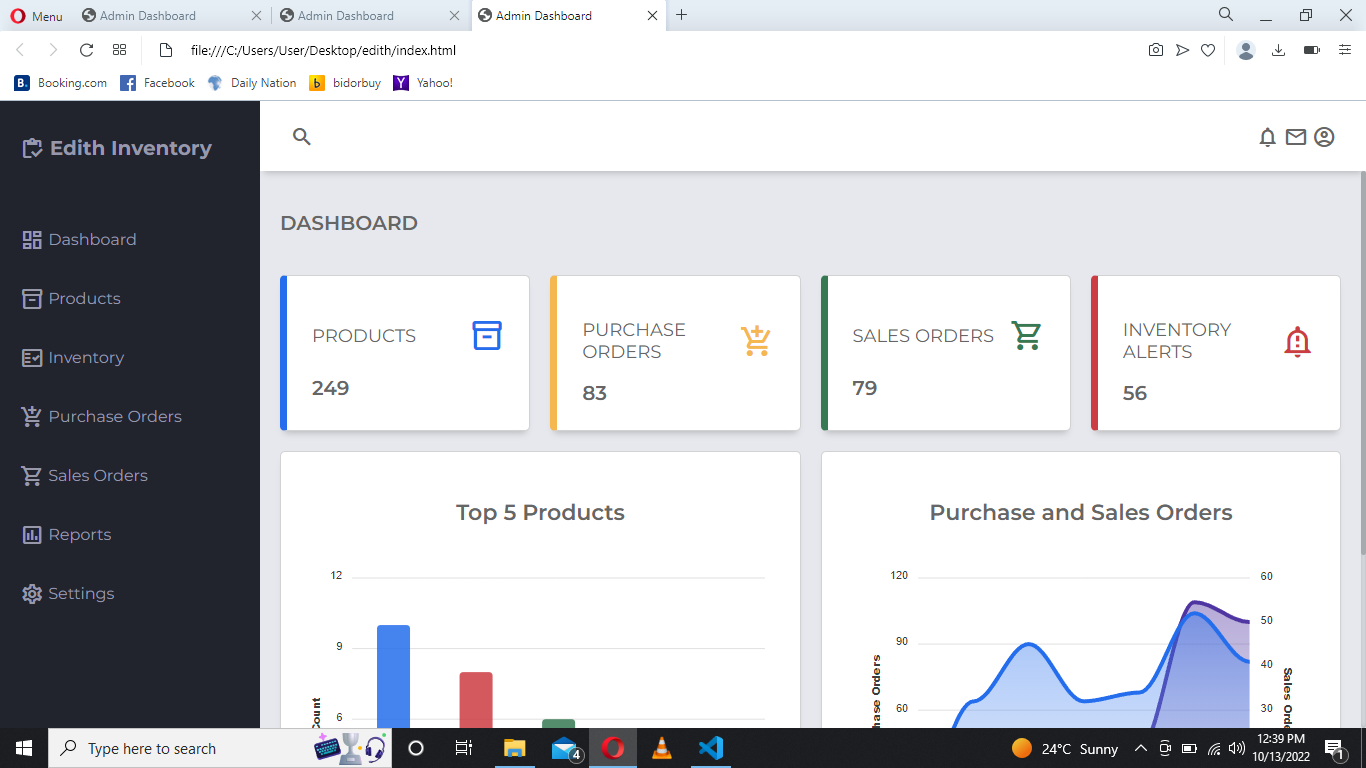
Task: Click the Edith Inventory logo icon
Action: tap(31, 147)
